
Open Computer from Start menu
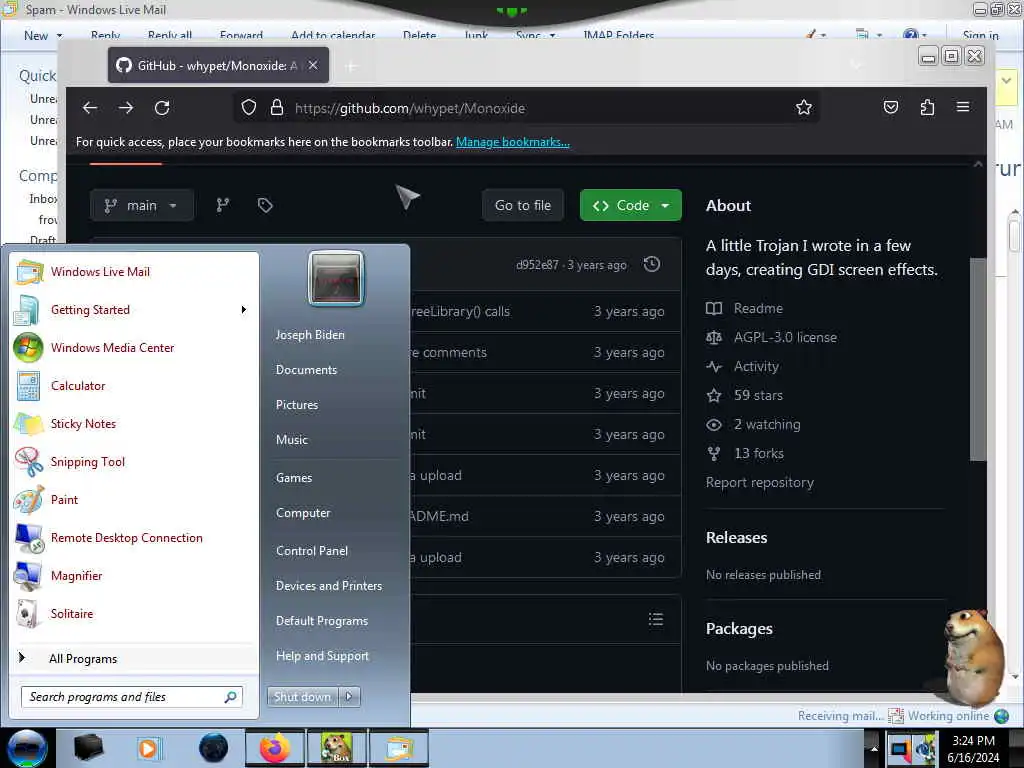point(303,513)
